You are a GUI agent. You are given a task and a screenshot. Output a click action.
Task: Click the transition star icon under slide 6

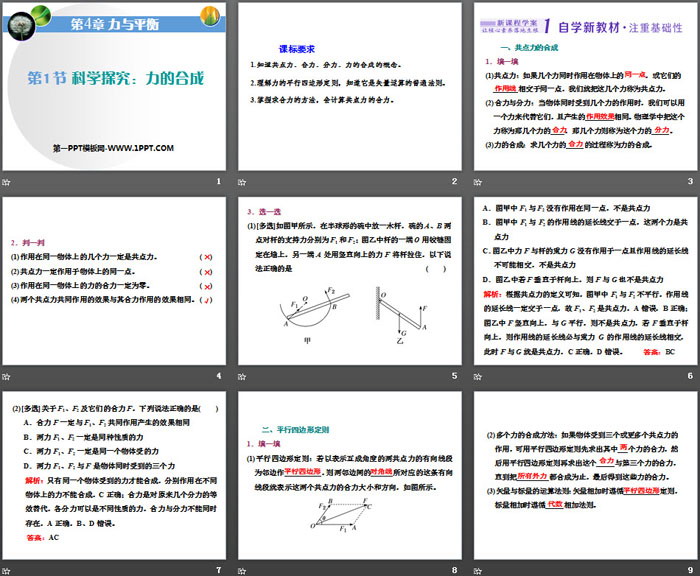click(x=475, y=376)
